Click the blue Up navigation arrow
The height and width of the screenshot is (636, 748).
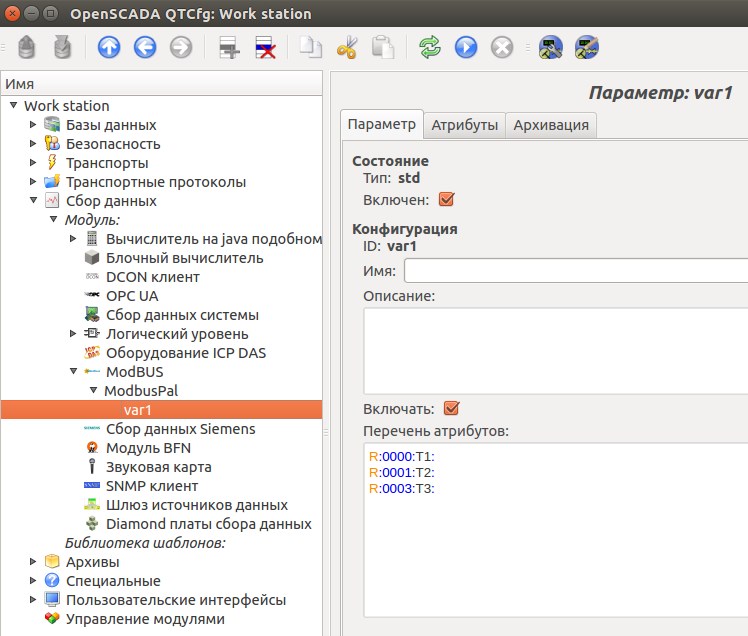click(x=110, y=47)
